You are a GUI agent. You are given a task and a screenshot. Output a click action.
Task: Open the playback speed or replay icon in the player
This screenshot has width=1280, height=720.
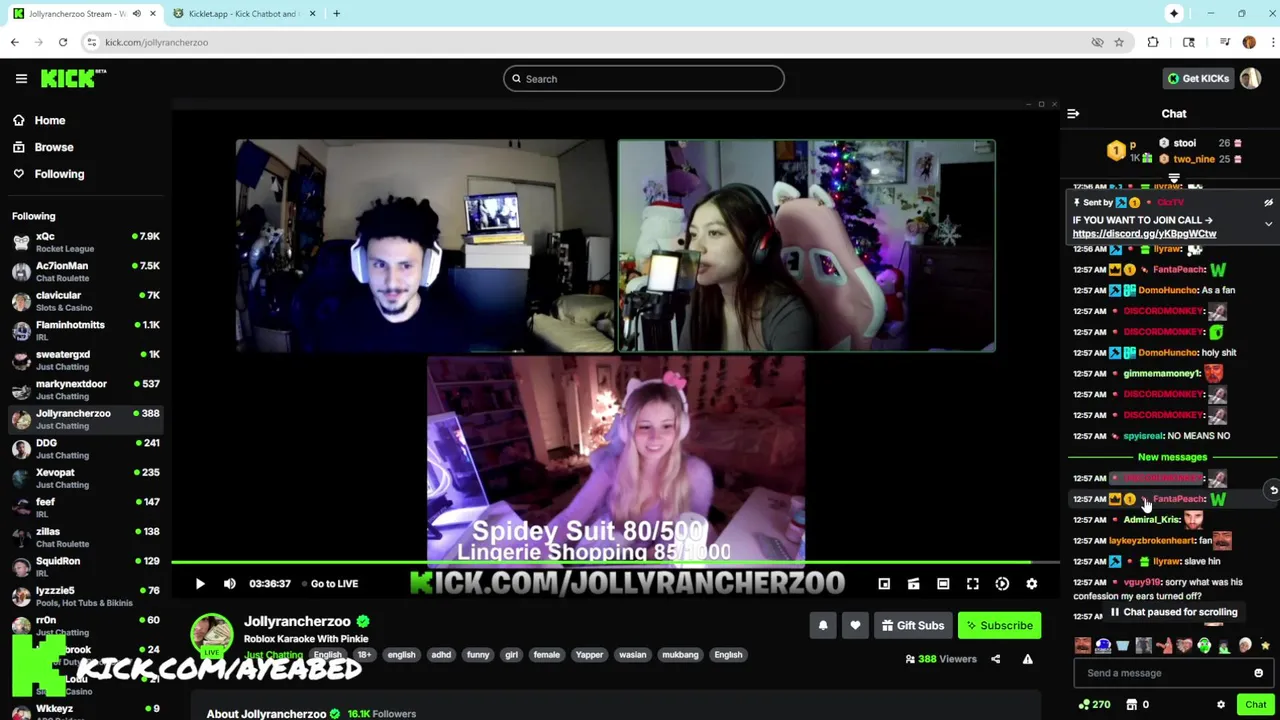[x=1002, y=584]
